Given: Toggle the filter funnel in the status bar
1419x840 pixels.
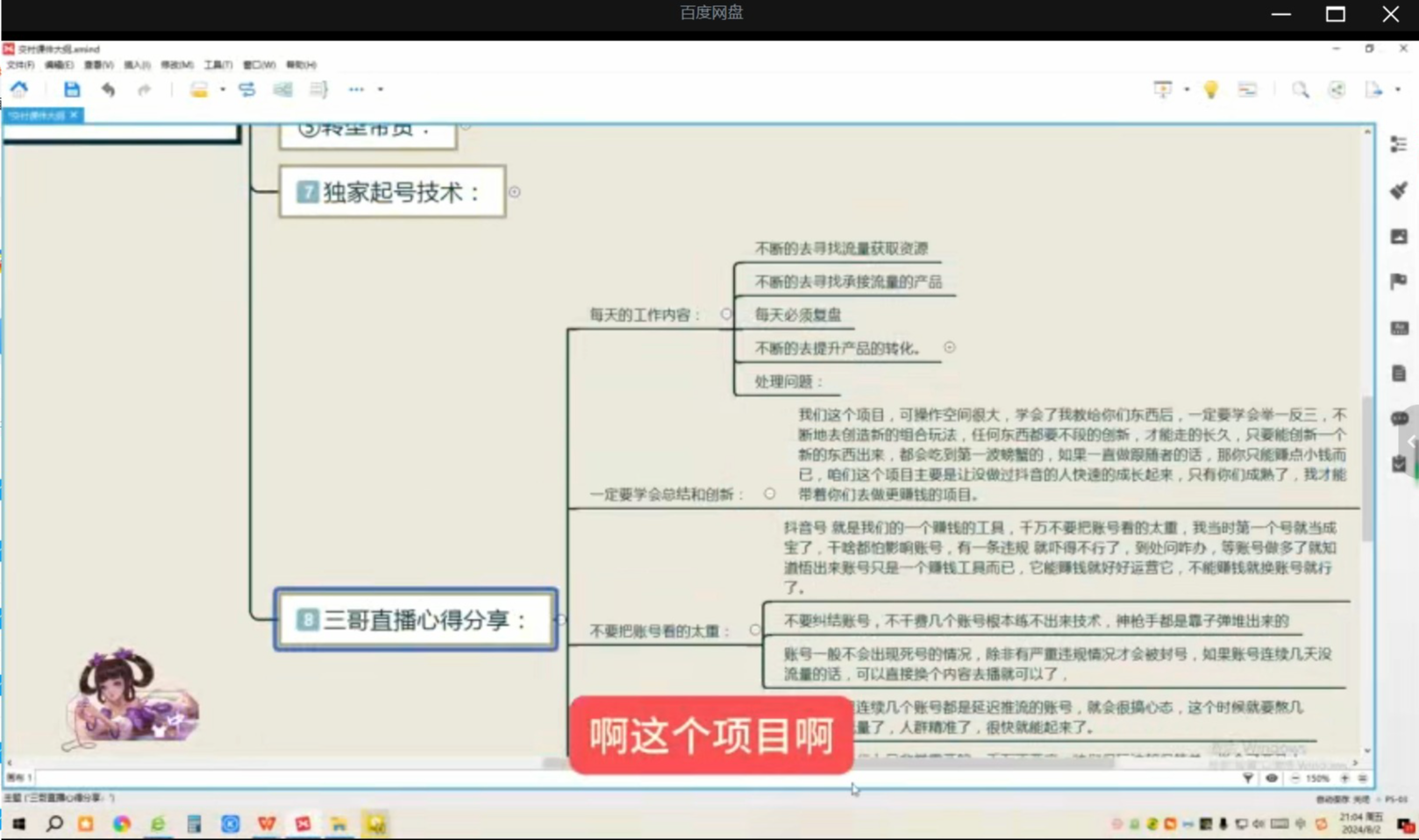Looking at the screenshot, I should 1246,777.
